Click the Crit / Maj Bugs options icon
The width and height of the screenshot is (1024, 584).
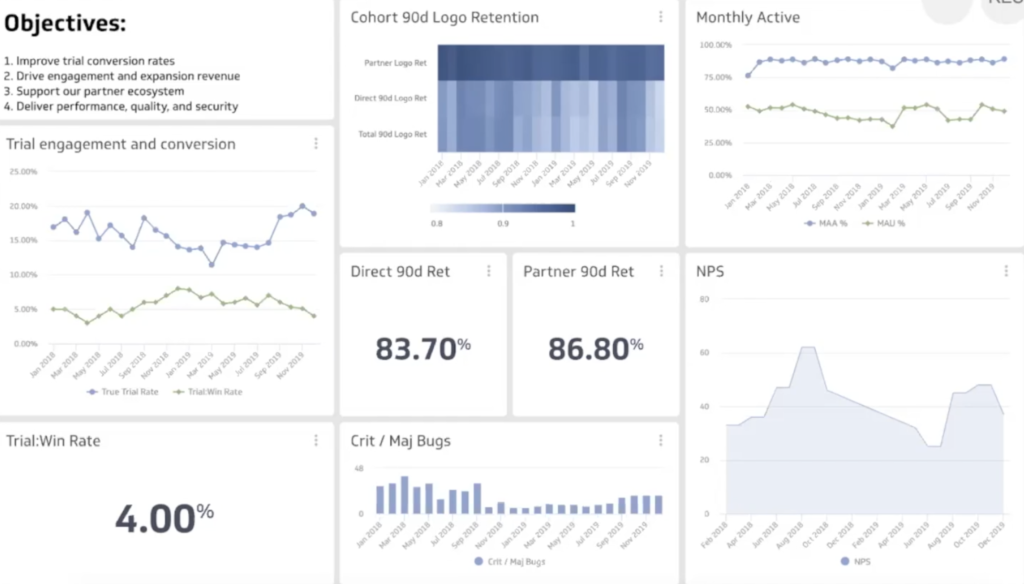click(661, 440)
